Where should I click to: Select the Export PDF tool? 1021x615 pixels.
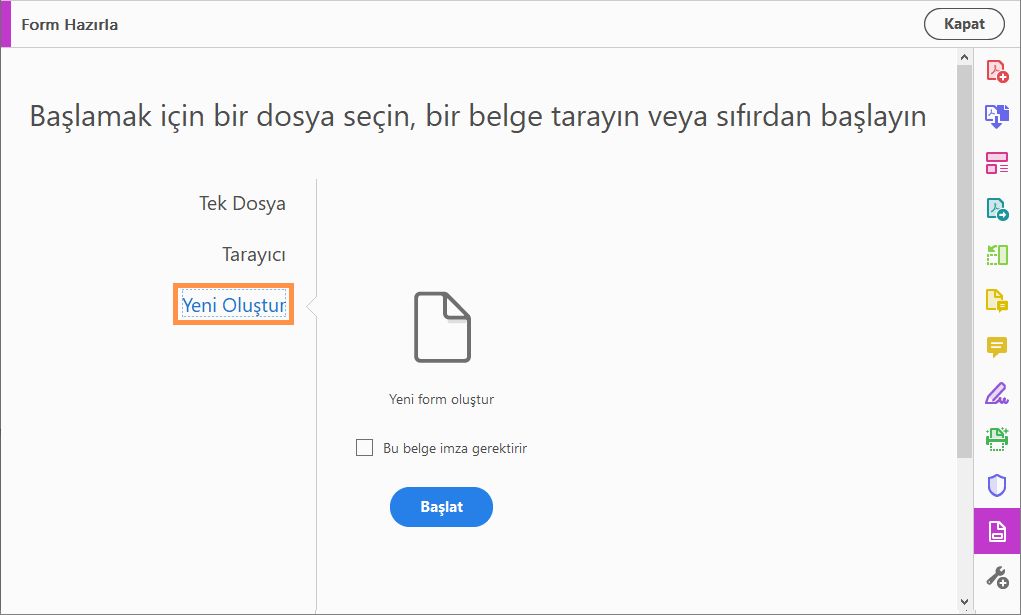coord(996,209)
